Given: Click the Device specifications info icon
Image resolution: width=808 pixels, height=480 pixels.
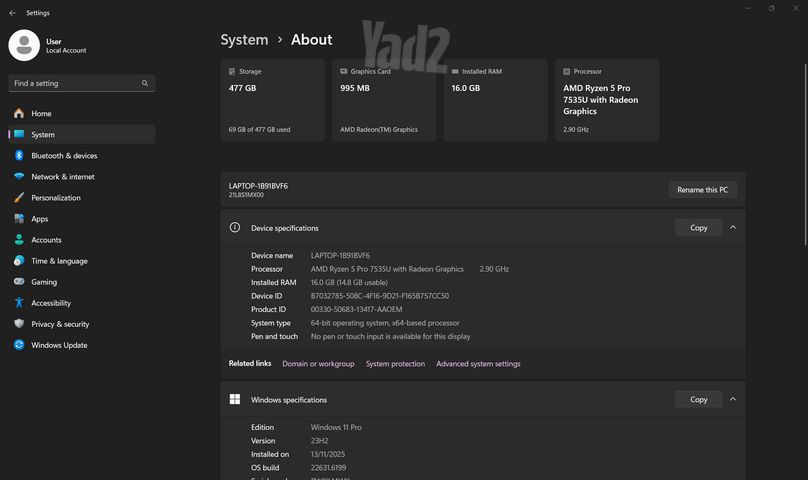Looking at the screenshot, I should (x=235, y=227).
